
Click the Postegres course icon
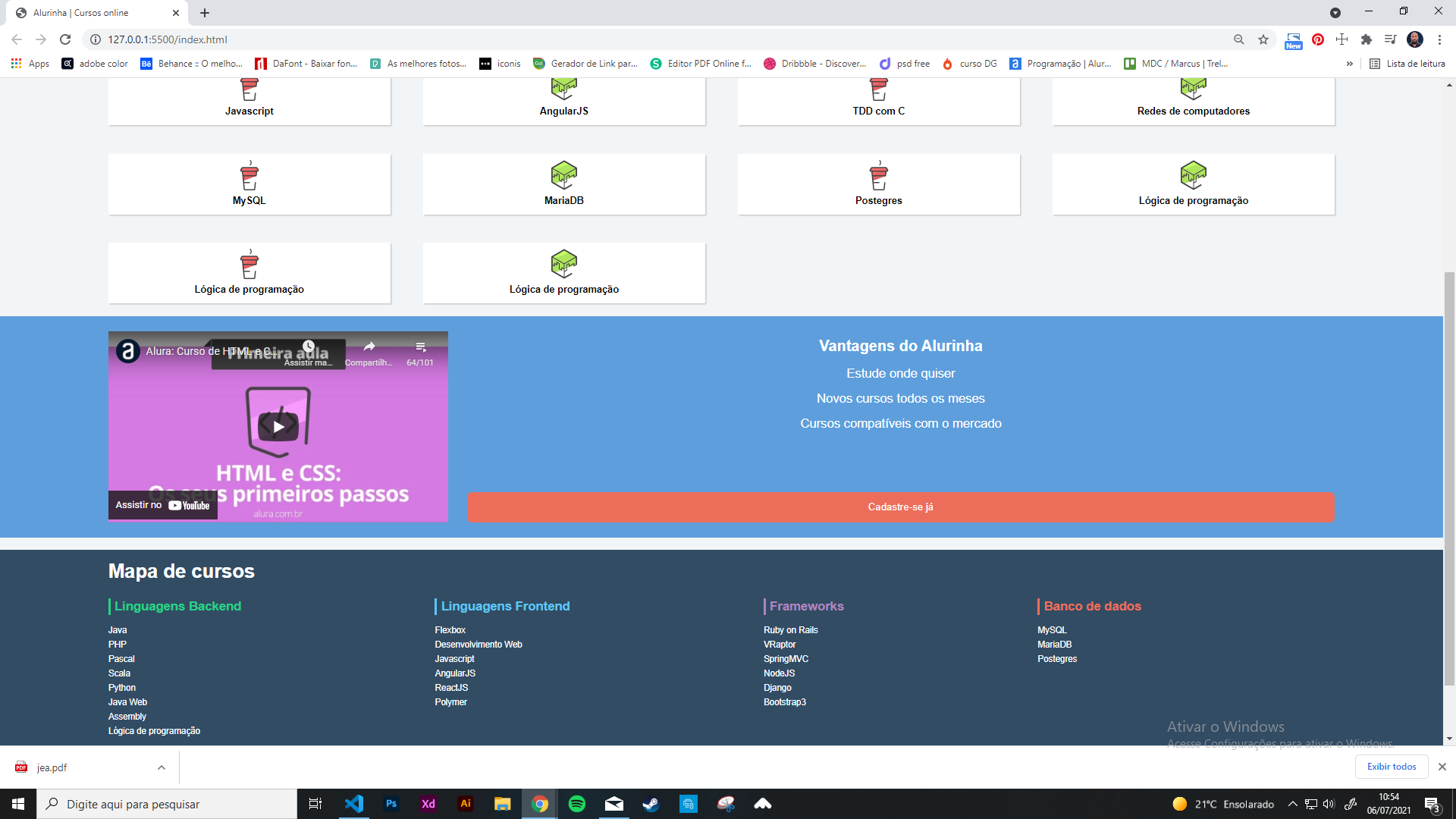coord(879,175)
